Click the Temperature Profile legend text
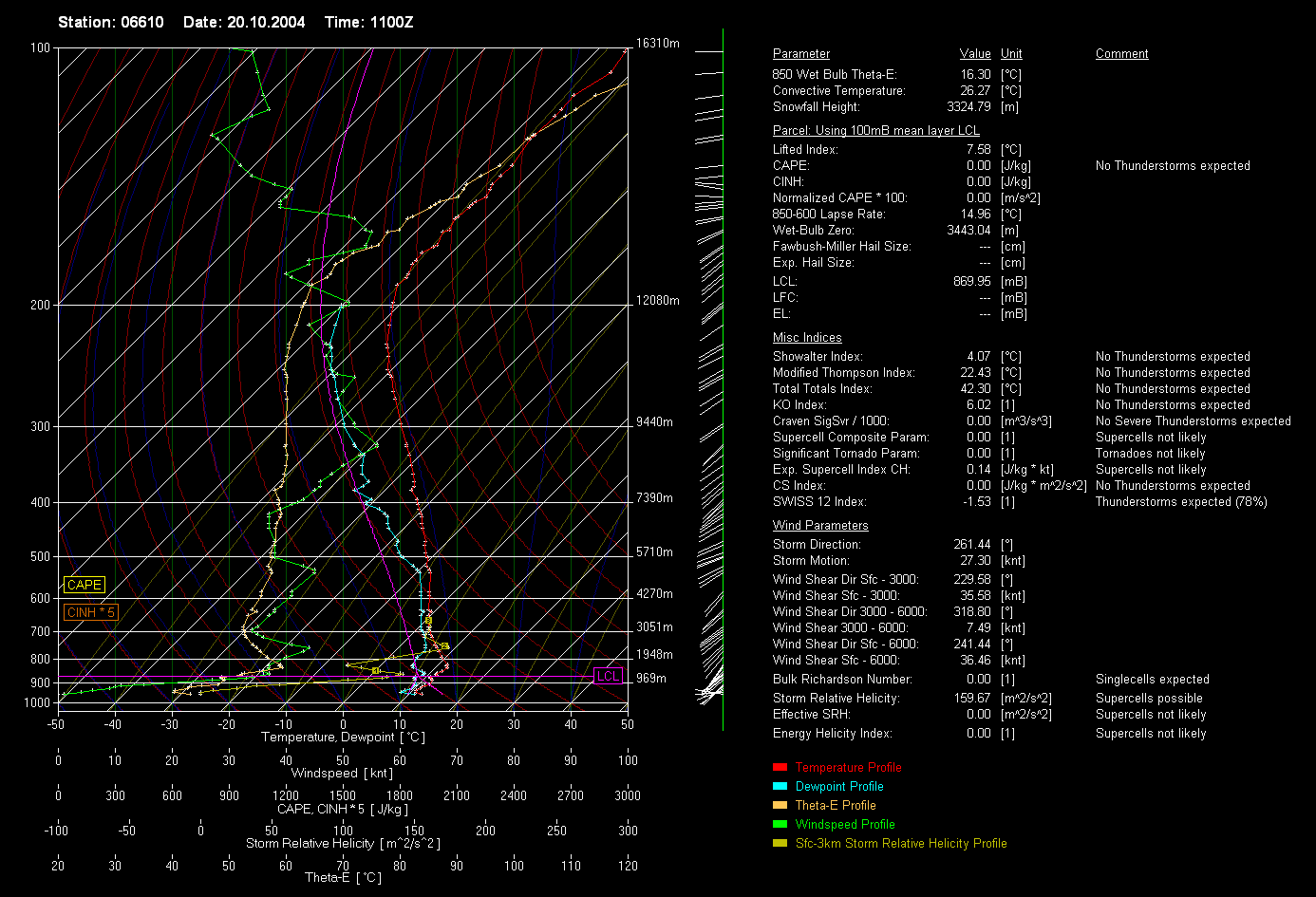The width and height of the screenshot is (1316, 897). click(848, 768)
